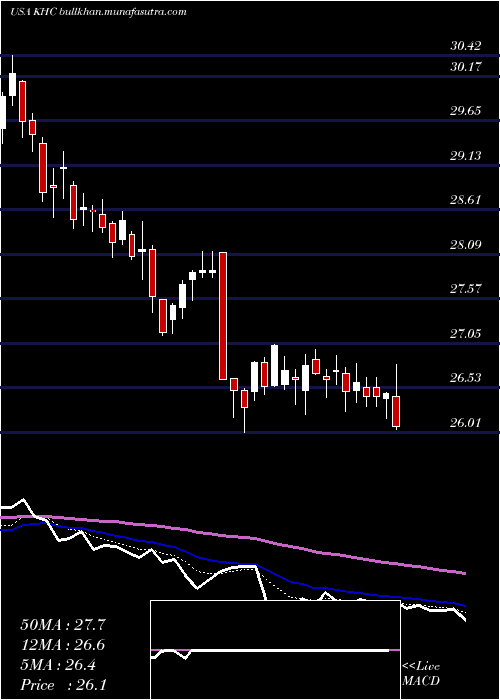This screenshot has width=500, height=700.
Task: Click the last red candle near 26.01
Action: 396,397
